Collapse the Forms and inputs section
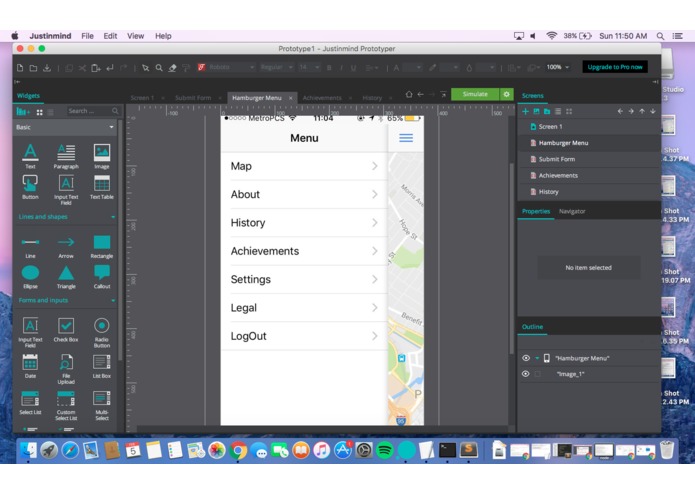The height and width of the screenshot is (494, 695). (x=113, y=300)
